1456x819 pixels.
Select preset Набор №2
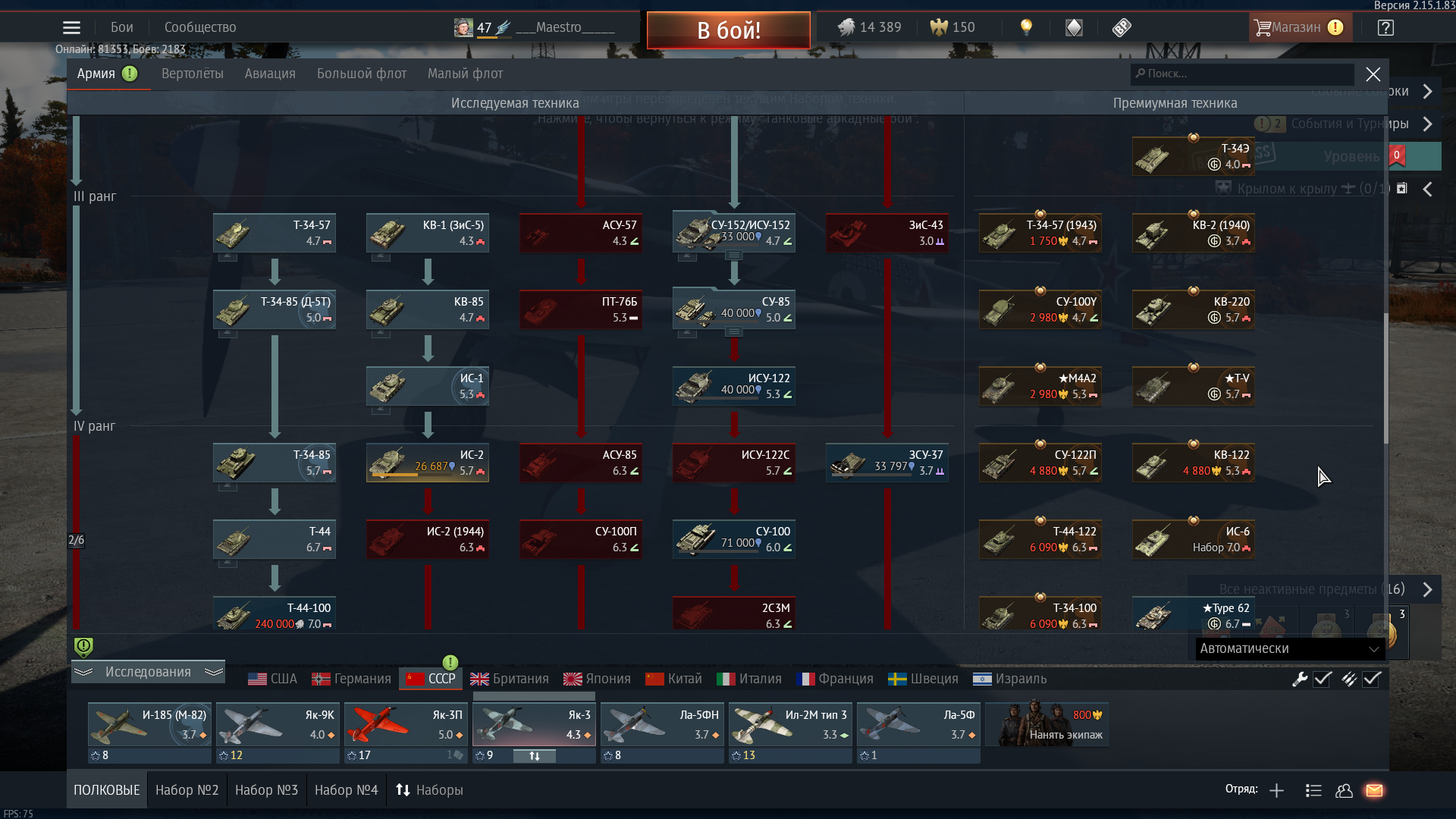point(187,790)
